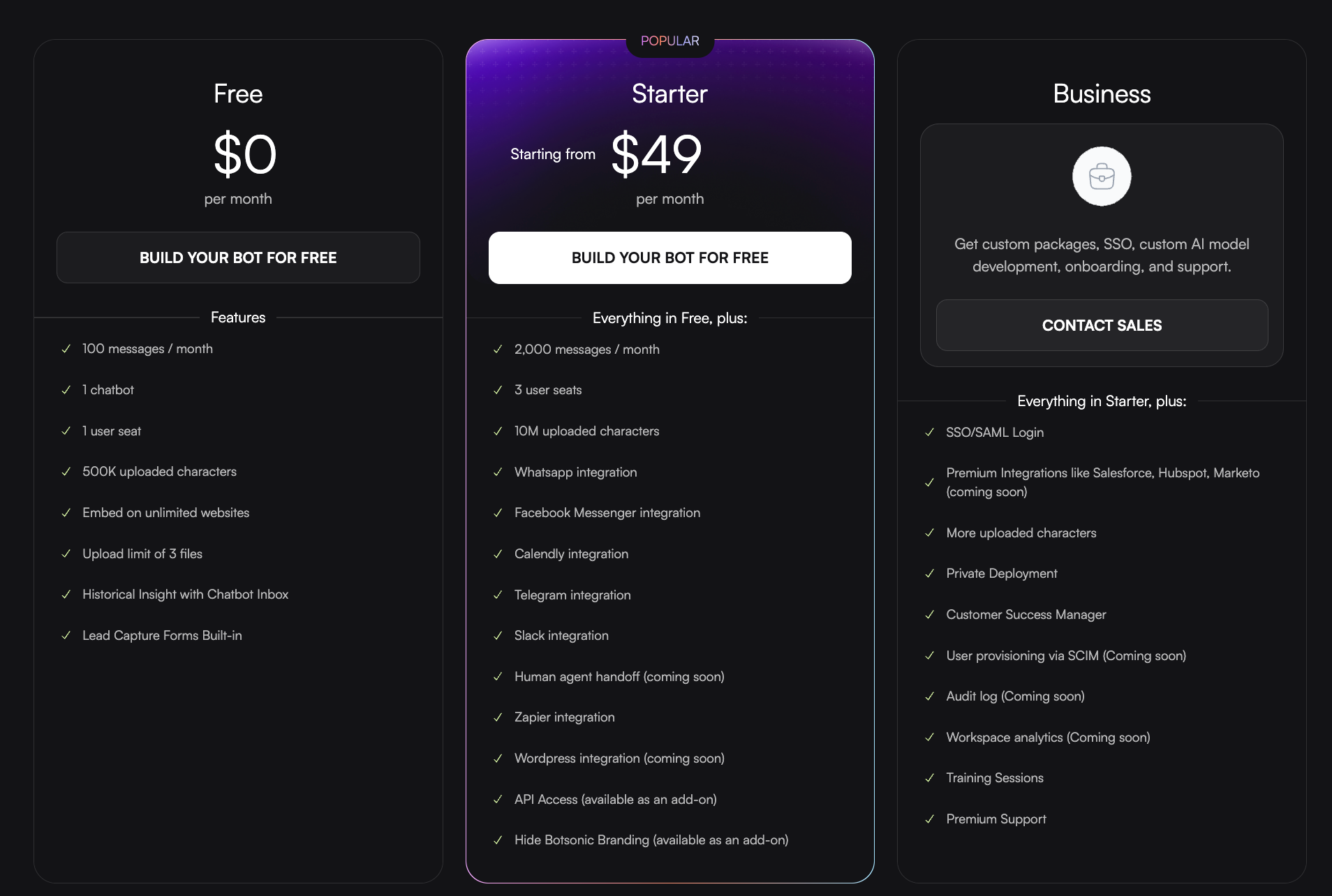The height and width of the screenshot is (896, 1332).
Task: Click the POPULAR badge on the Starter card
Action: pyautogui.click(x=669, y=41)
